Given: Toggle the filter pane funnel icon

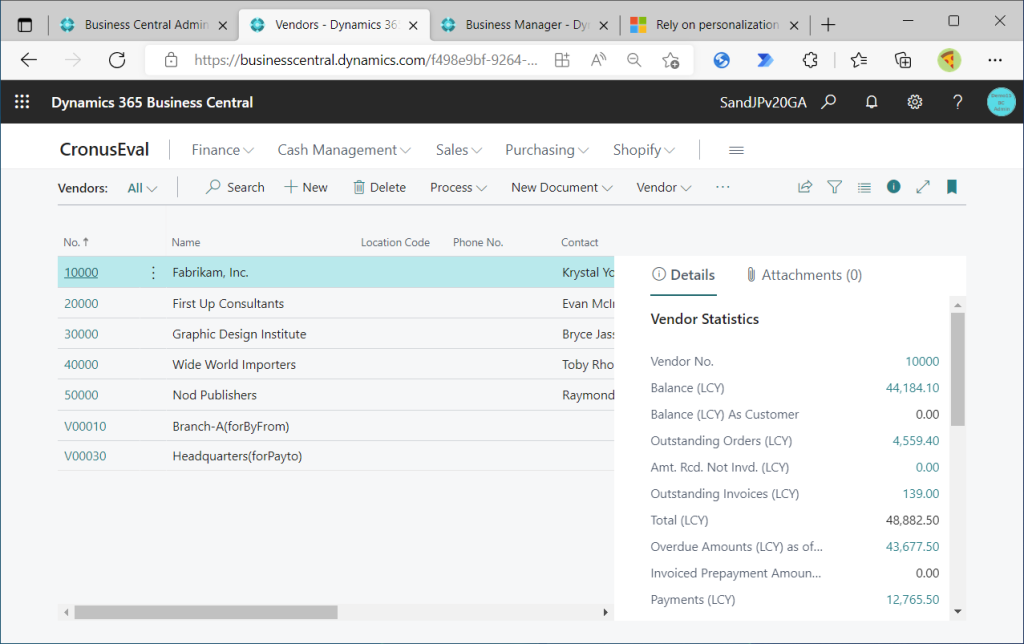Looking at the screenshot, I should (835, 187).
